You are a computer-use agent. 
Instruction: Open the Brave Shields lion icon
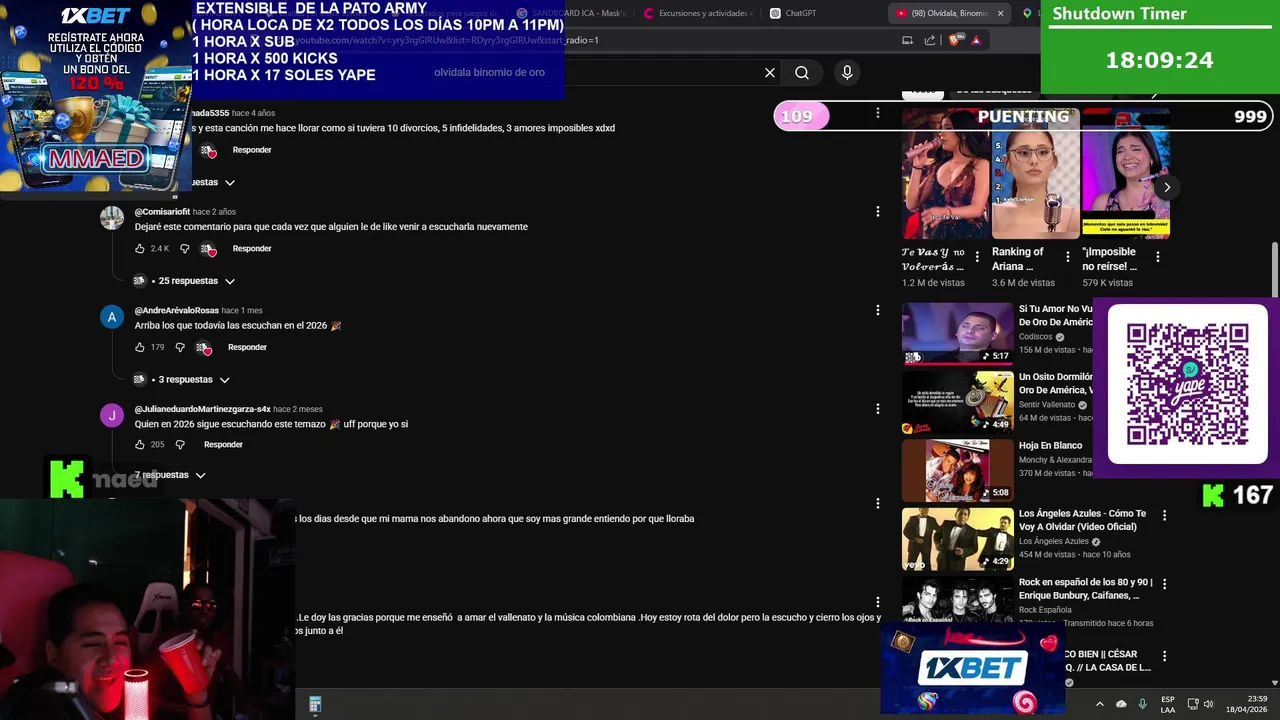[953, 40]
